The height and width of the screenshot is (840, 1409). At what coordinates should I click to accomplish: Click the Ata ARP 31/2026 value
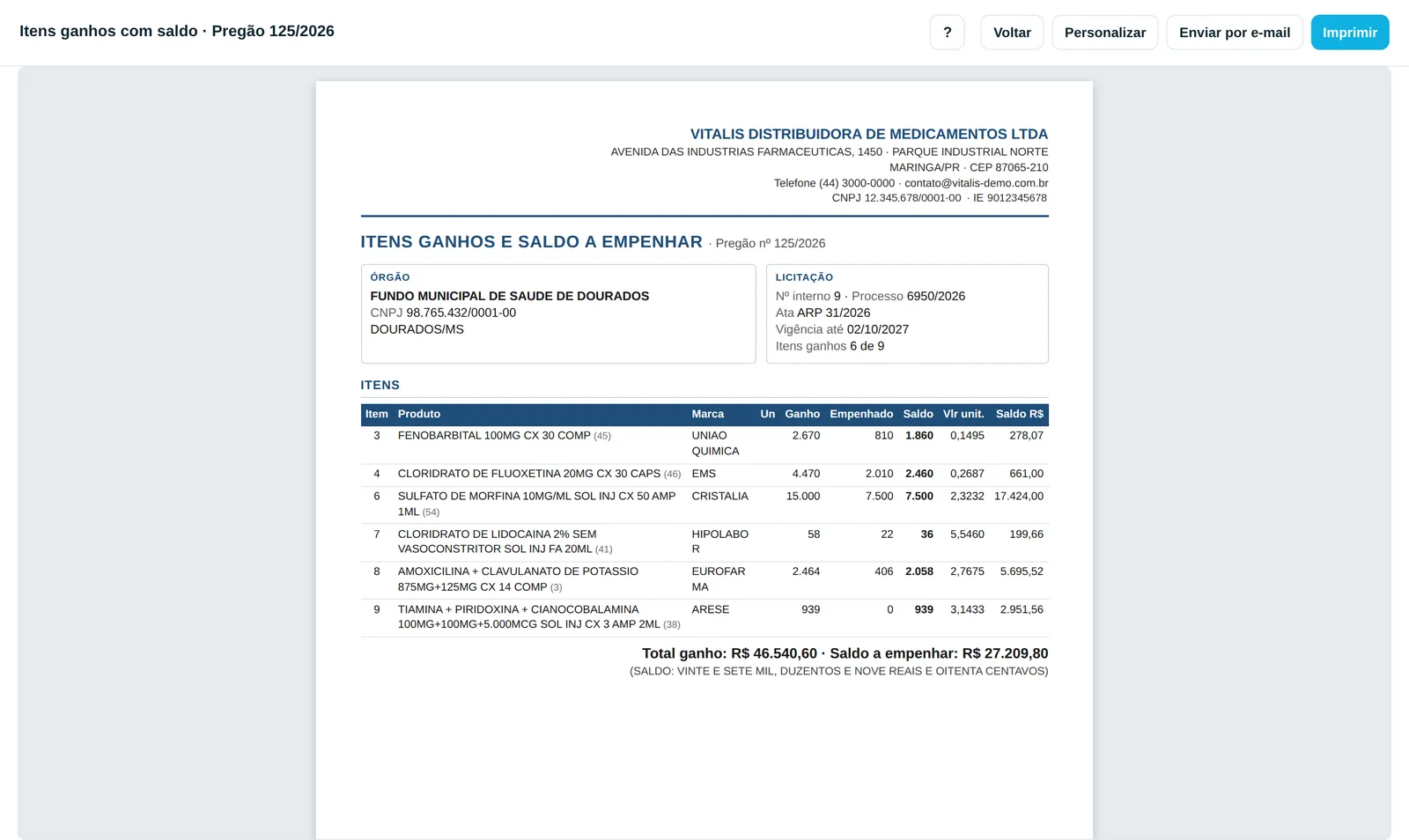tap(833, 313)
